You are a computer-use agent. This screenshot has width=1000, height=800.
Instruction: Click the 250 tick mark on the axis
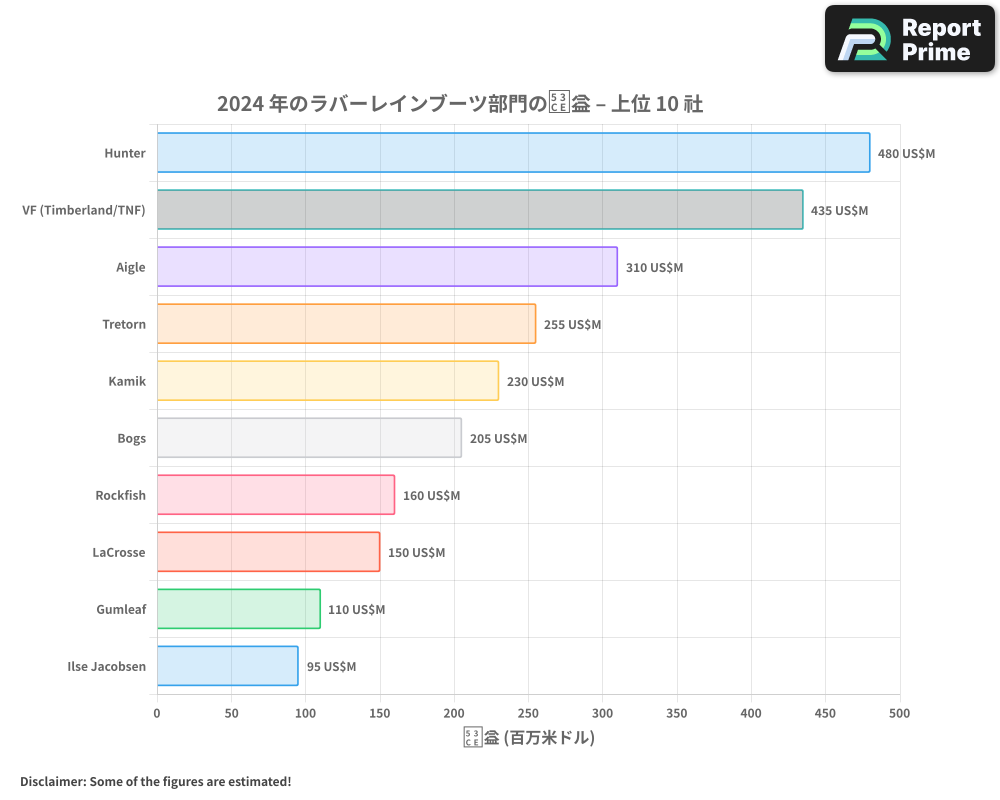point(528,713)
